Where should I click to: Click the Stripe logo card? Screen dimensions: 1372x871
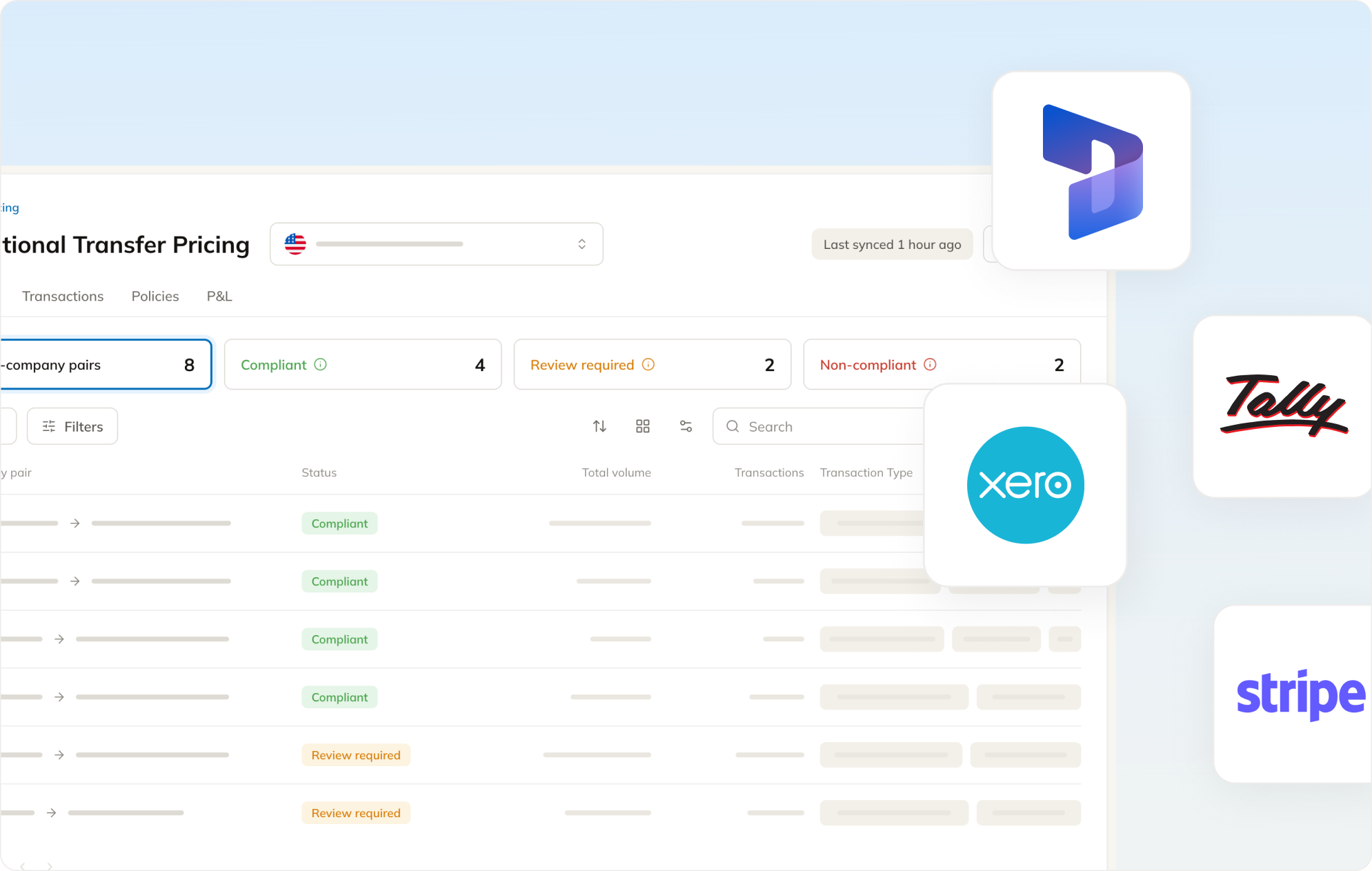pos(1293,694)
